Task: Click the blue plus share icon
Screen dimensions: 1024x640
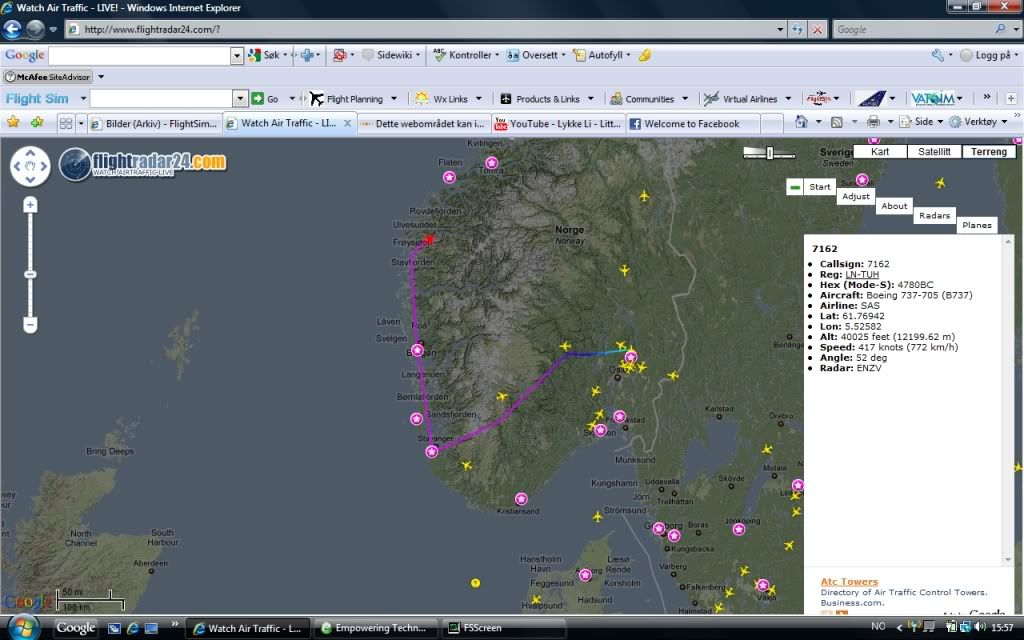Action: pos(307,55)
